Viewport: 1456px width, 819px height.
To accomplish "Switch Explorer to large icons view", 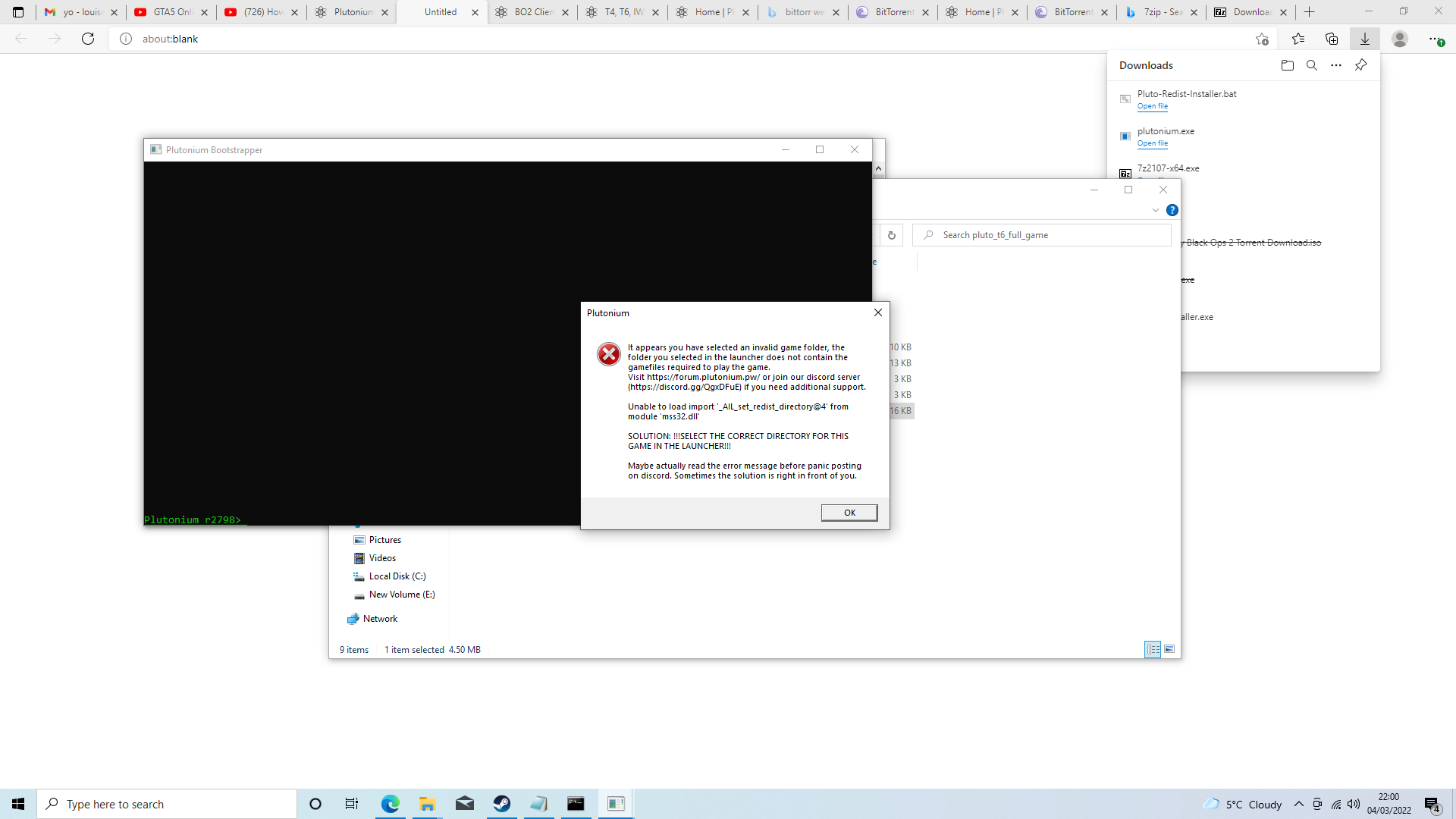I will (x=1169, y=649).
